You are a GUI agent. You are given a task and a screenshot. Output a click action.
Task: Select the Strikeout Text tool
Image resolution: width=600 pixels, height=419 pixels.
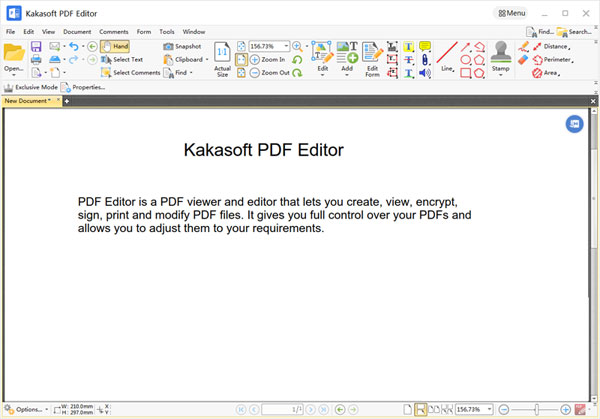point(409,60)
